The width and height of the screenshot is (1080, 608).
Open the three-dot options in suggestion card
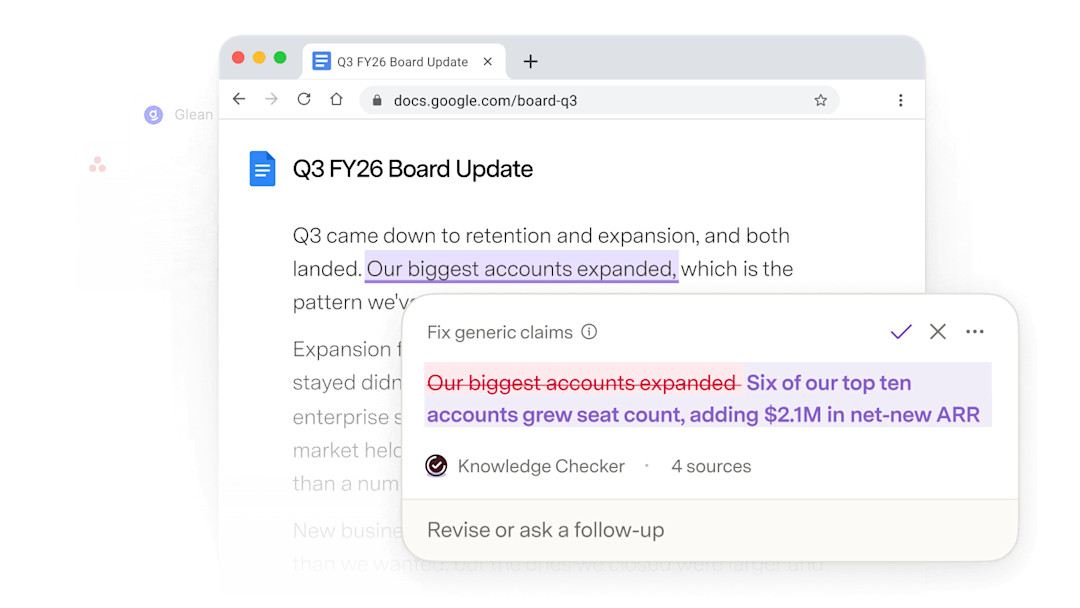click(975, 332)
